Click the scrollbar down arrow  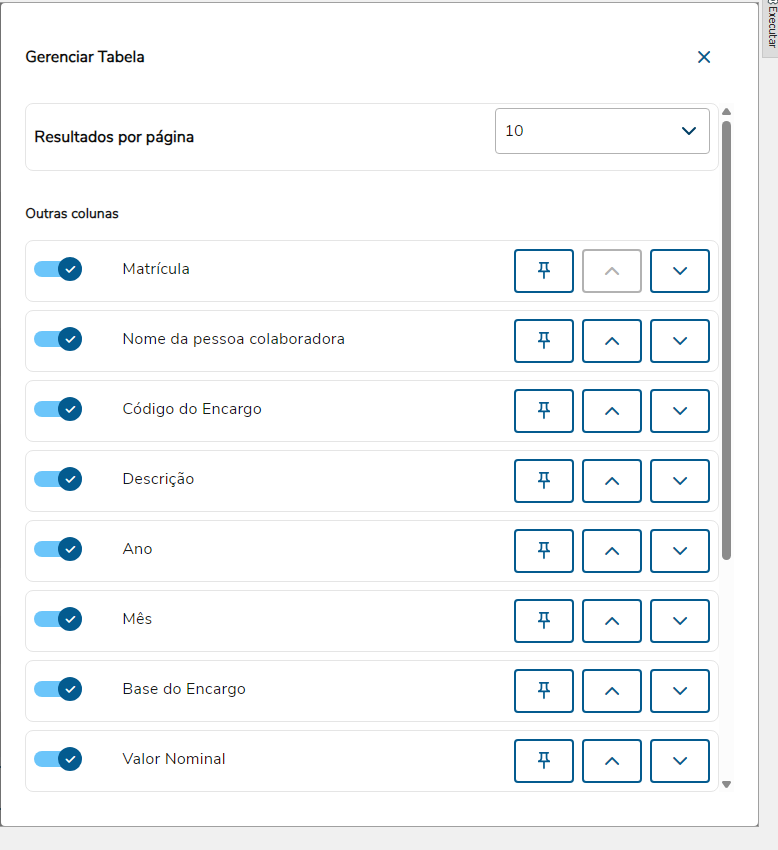[727, 784]
